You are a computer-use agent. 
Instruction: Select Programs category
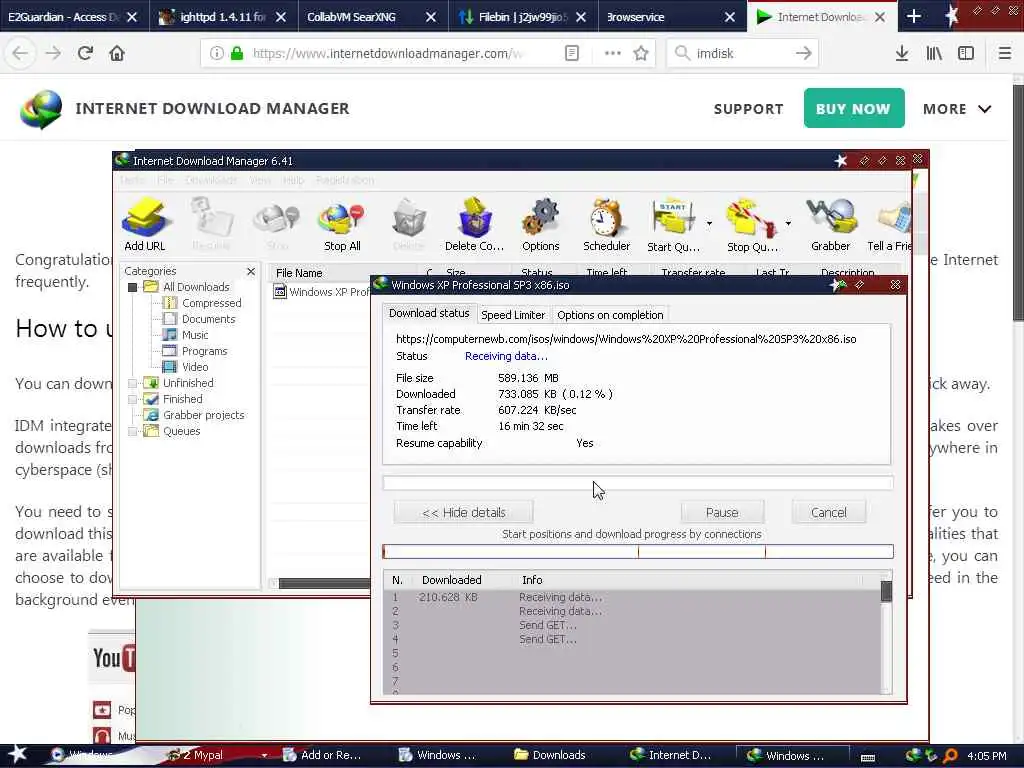coord(195,351)
